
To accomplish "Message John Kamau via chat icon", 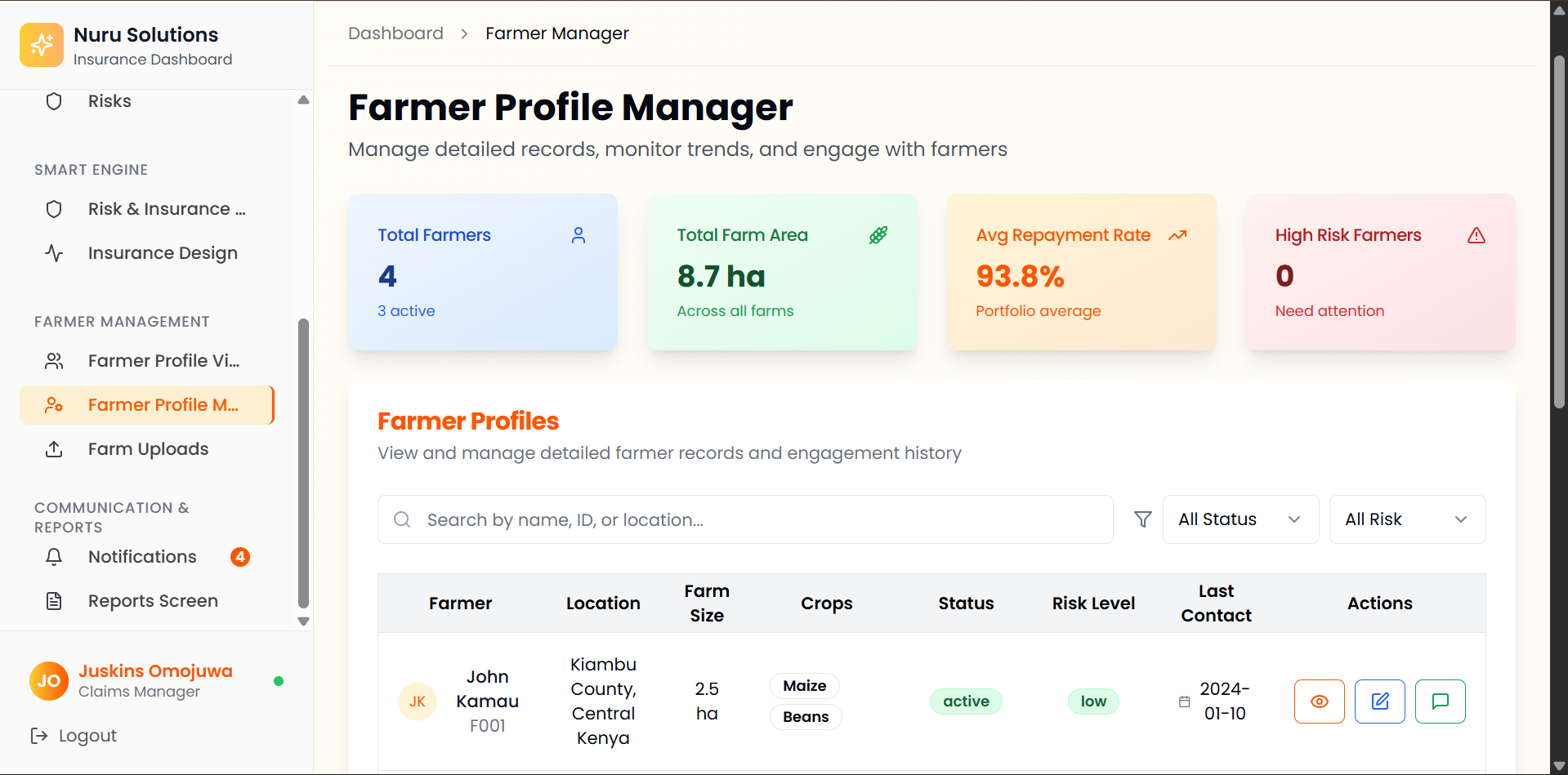I will tap(1441, 702).
